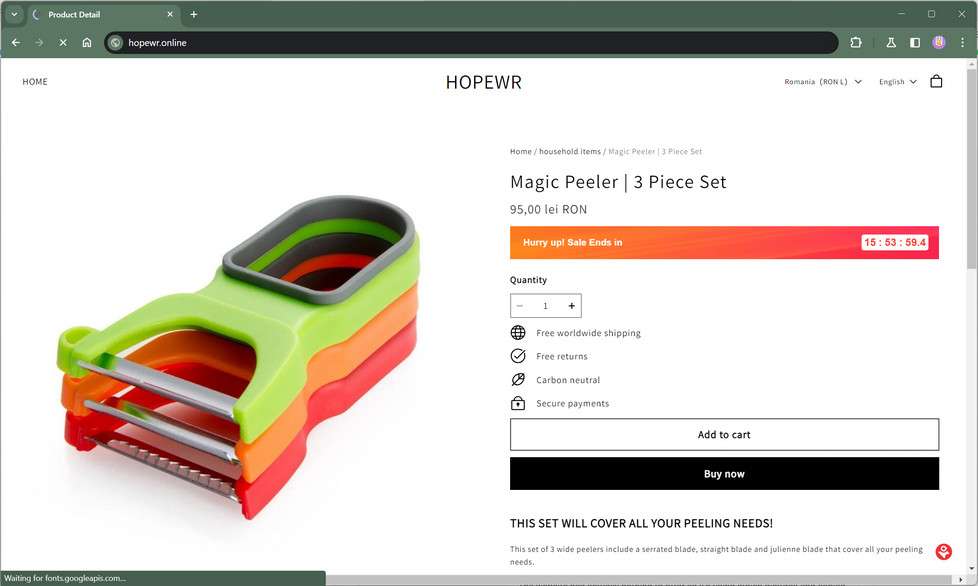978x586 pixels.
Task: Increase quantity with plus button
Action: (x=571, y=305)
